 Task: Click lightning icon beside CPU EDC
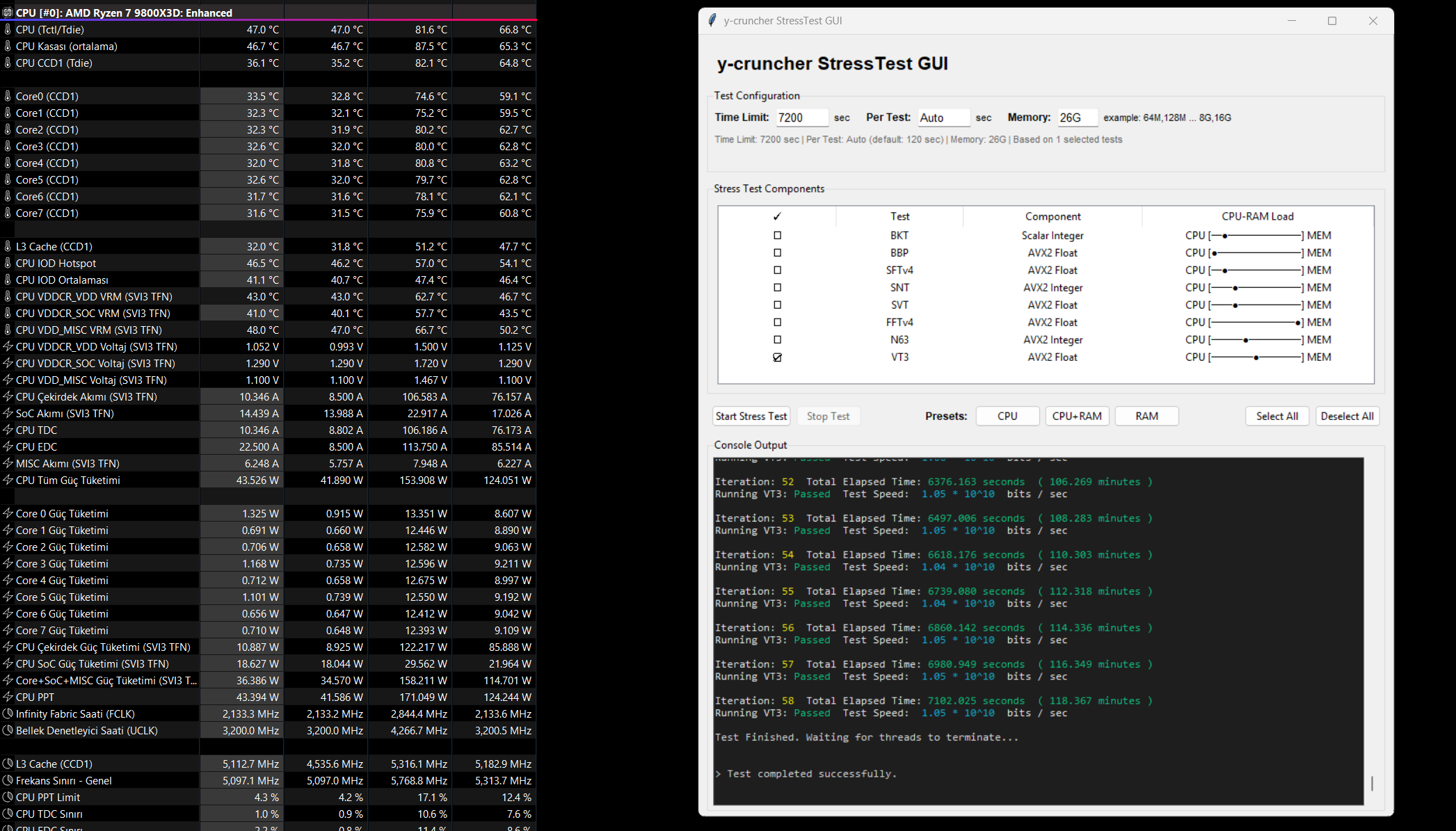pos(8,446)
